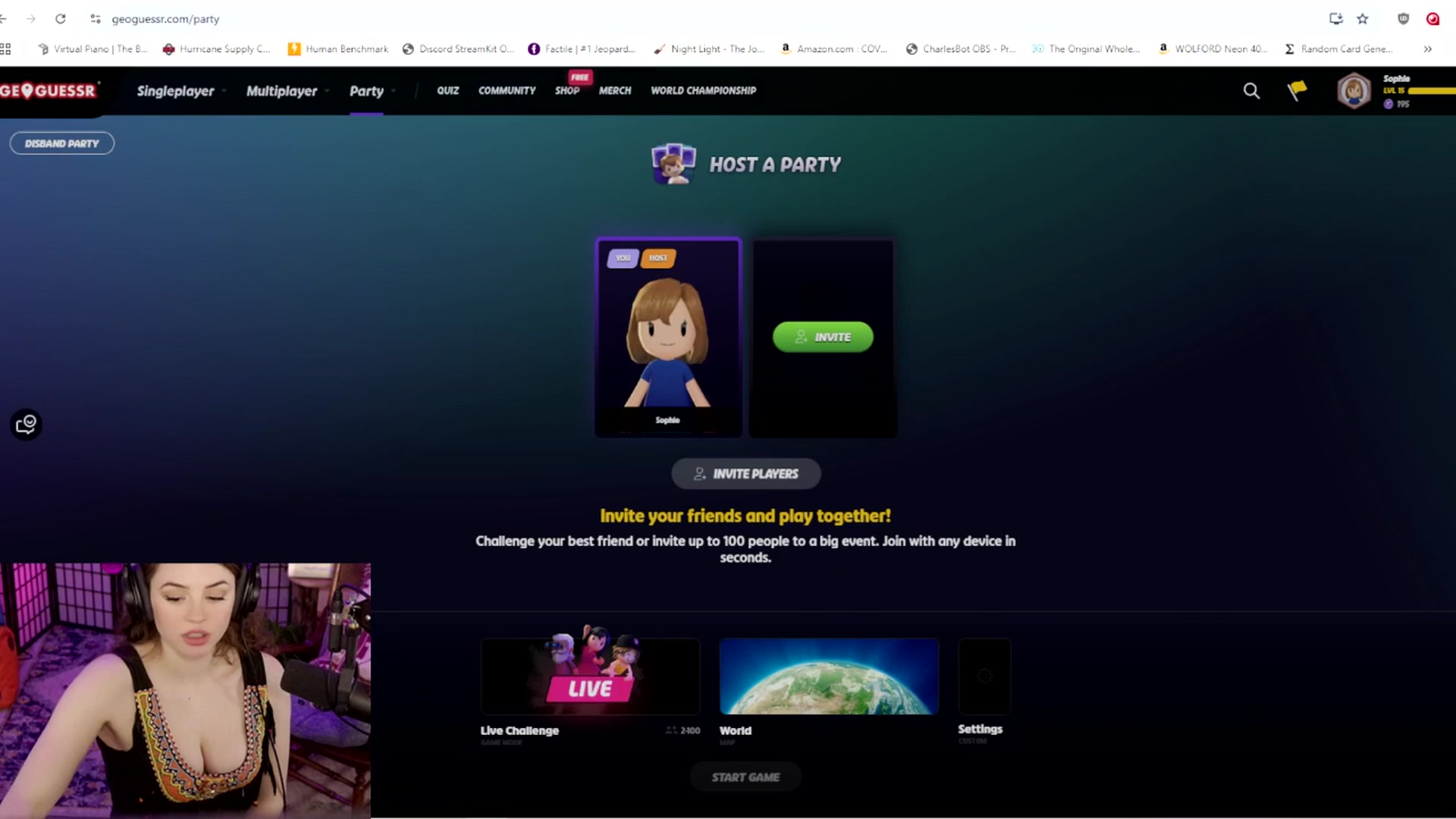Click the install app icon in the address bar
Image resolution: width=1456 pixels, height=819 pixels.
click(1336, 19)
